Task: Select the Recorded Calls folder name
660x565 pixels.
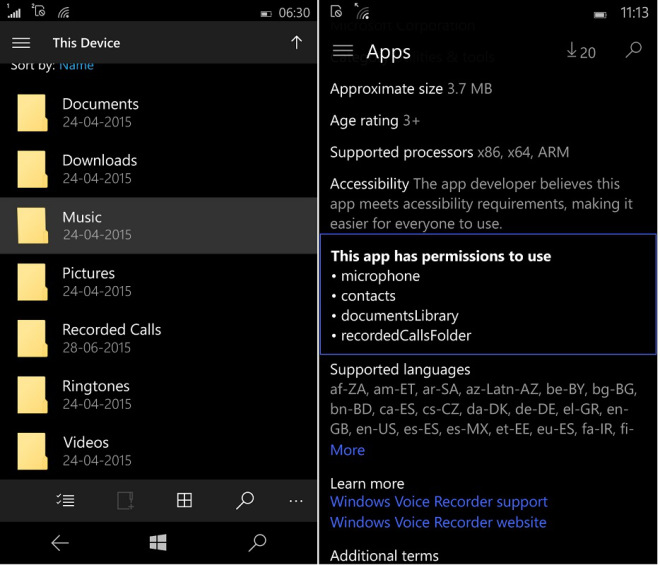Action: pyautogui.click(x=112, y=330)
